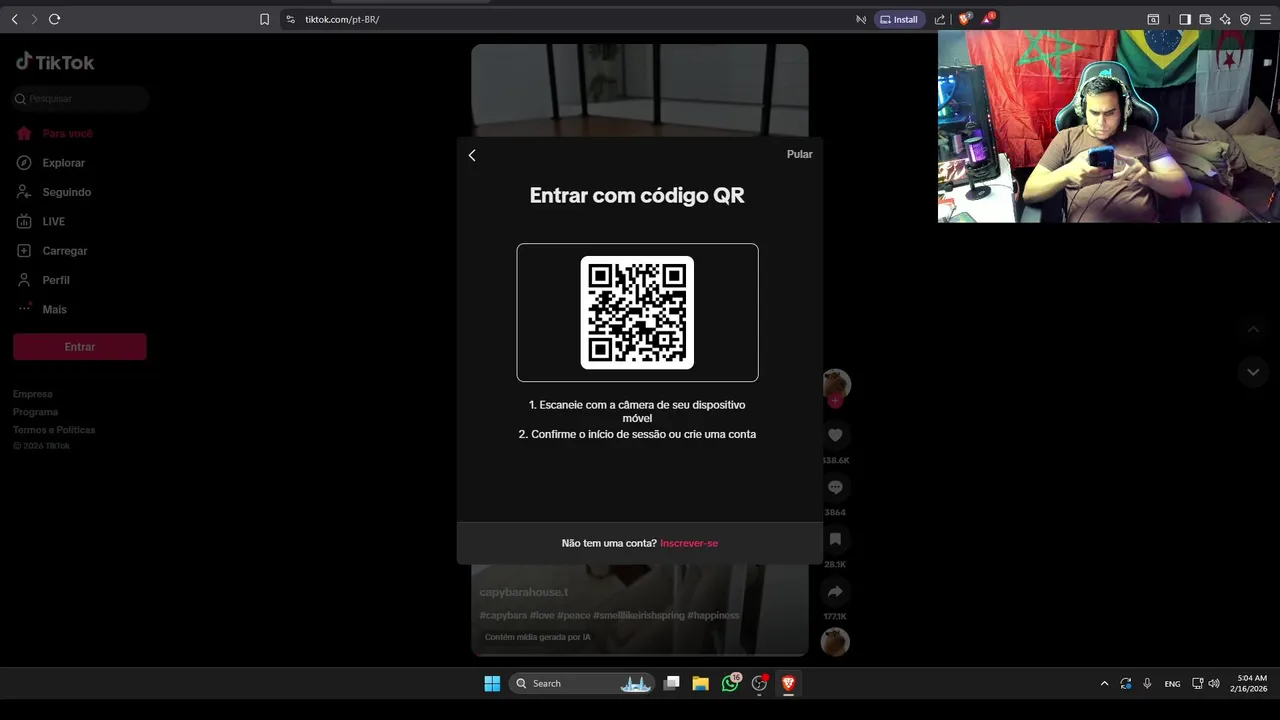Save the video with the bookmark icon

tap(835, 539)
